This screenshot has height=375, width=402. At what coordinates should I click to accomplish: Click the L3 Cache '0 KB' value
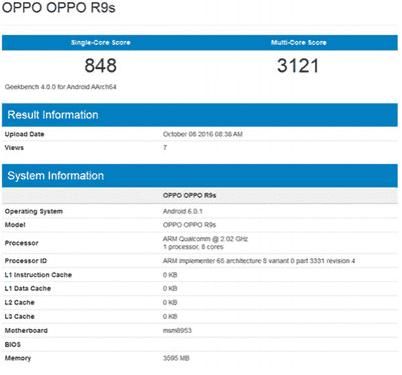(x=170, y=316)
